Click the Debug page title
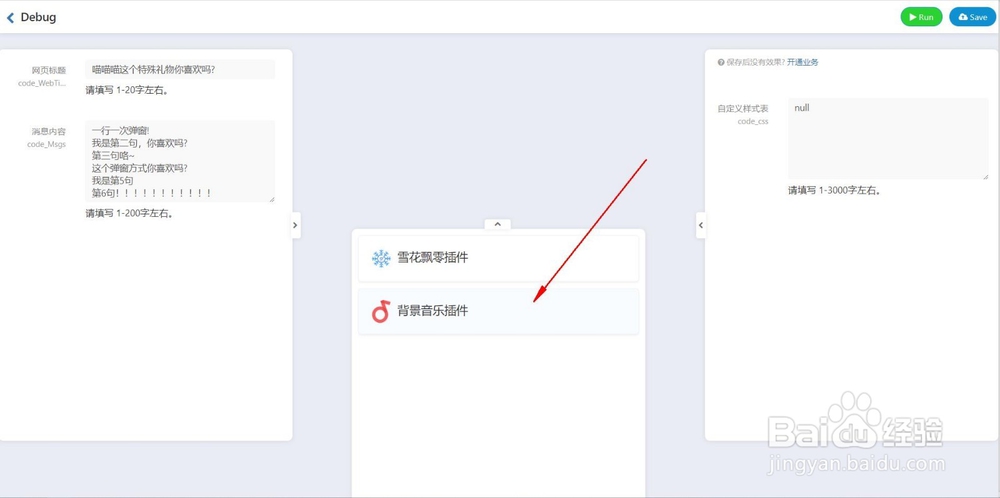This screenshot has height=498, width=1000. (38, 17)
